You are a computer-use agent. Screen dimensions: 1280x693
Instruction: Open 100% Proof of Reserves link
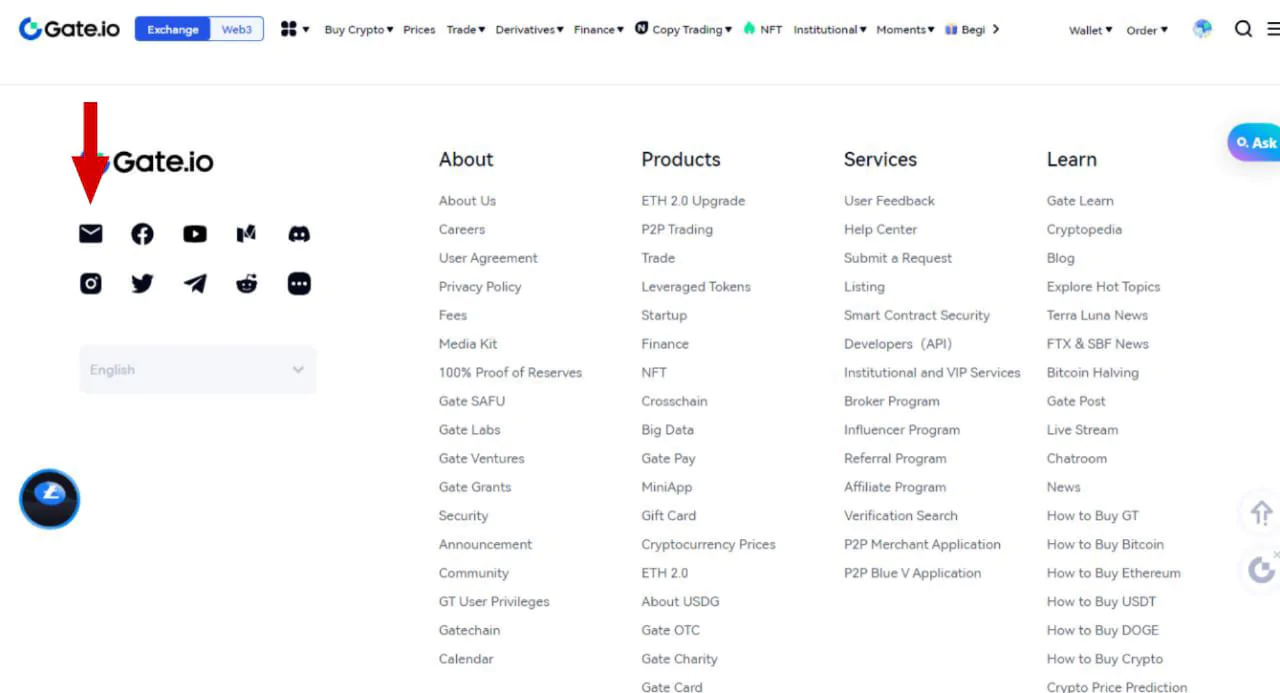pyautogui.click(x=510, y=372)
